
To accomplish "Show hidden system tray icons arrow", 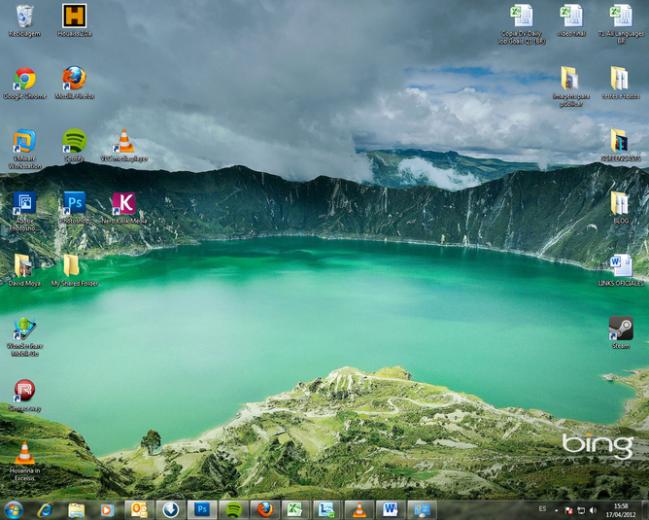I will (557, 510).
